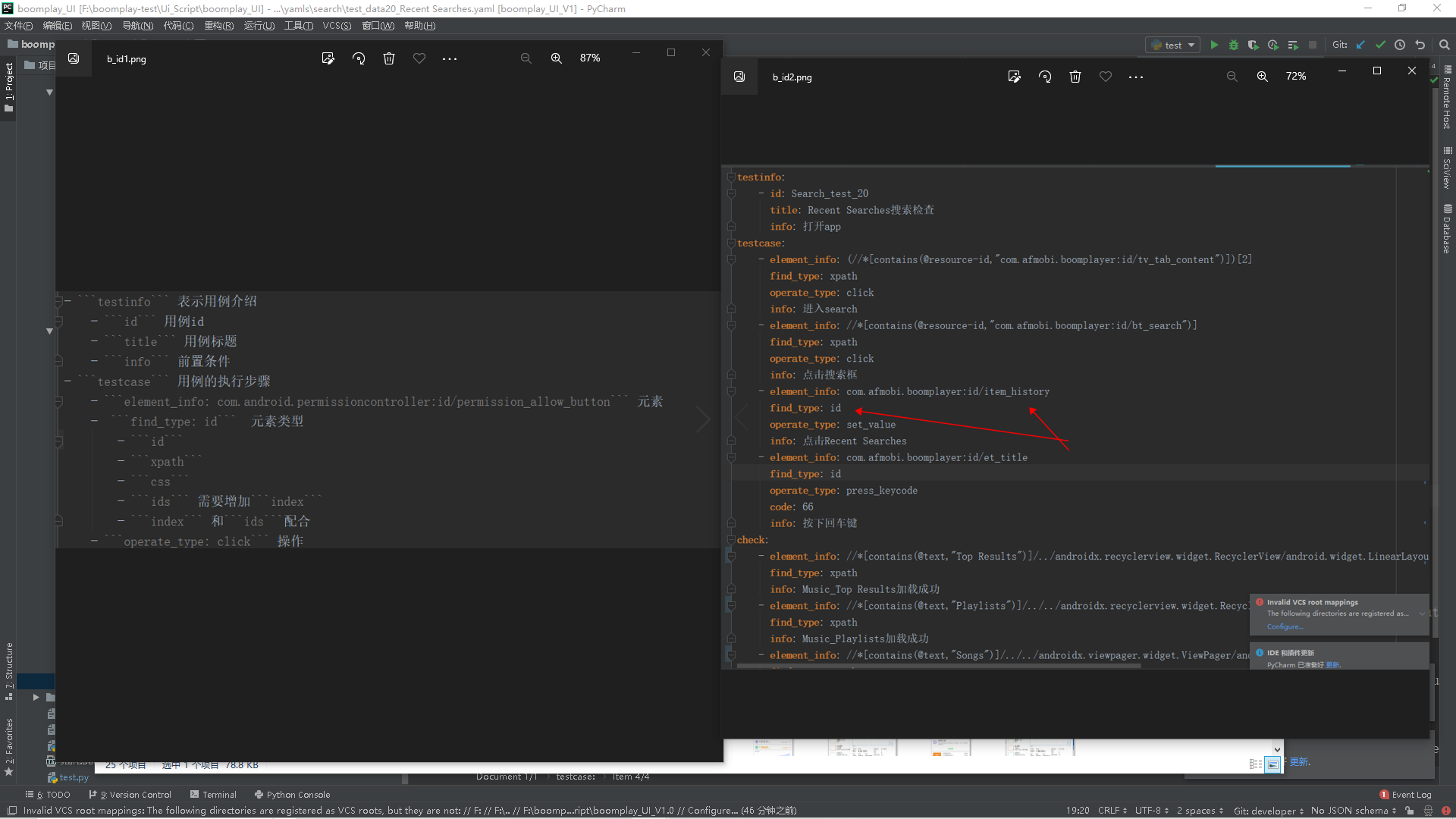The height and width of the screenshot is (819, 1456).
Task: Click the 87% zoom level dropdown
Action: [x=591, y=57]
